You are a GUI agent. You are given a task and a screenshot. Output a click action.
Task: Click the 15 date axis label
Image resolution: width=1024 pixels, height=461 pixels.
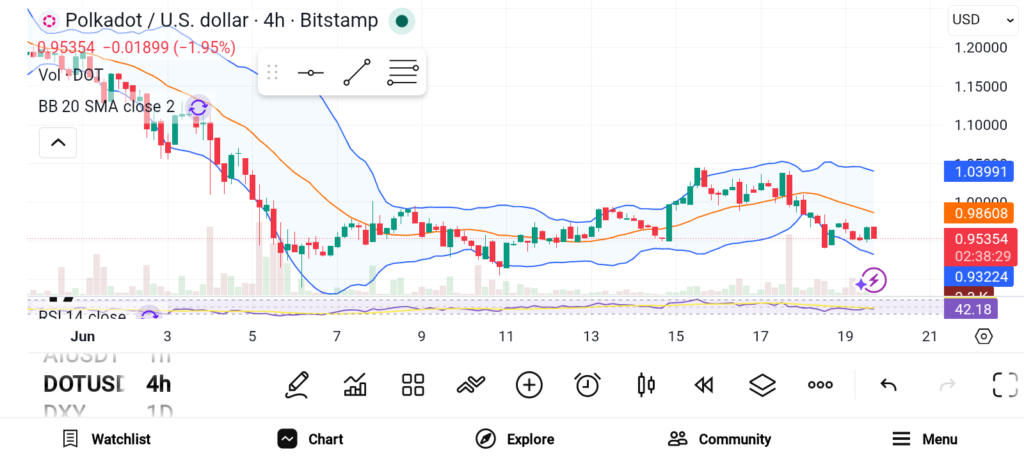point(675,337)
